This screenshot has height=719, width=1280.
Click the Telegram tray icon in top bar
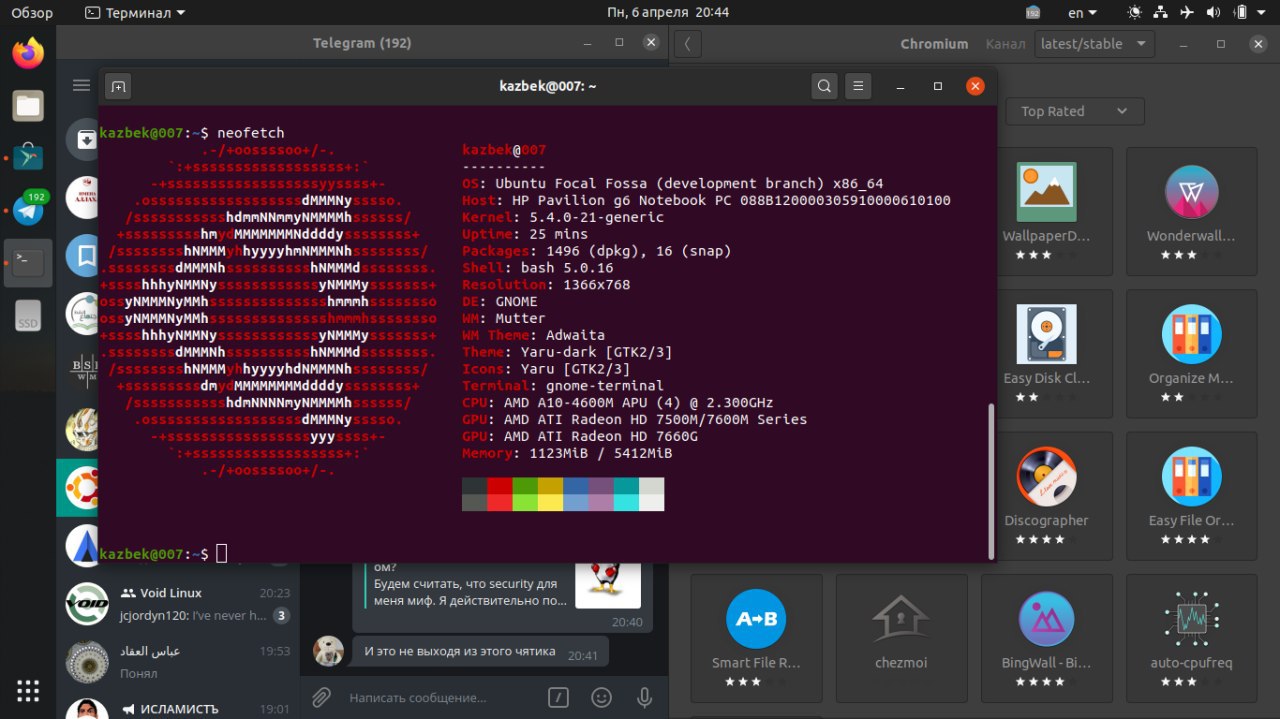1033,13
